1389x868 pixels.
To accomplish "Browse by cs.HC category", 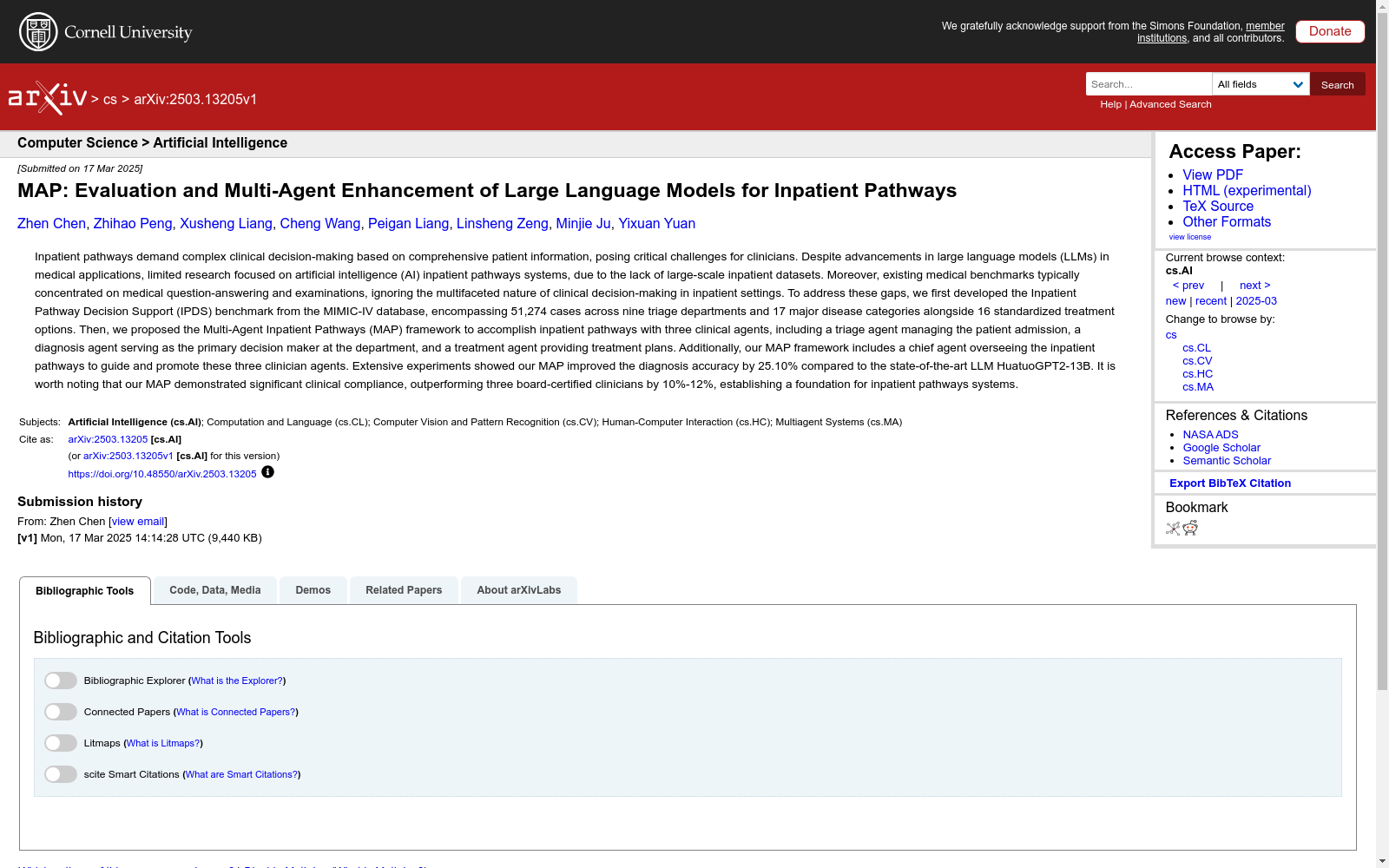I will [x=1197, y=374].
